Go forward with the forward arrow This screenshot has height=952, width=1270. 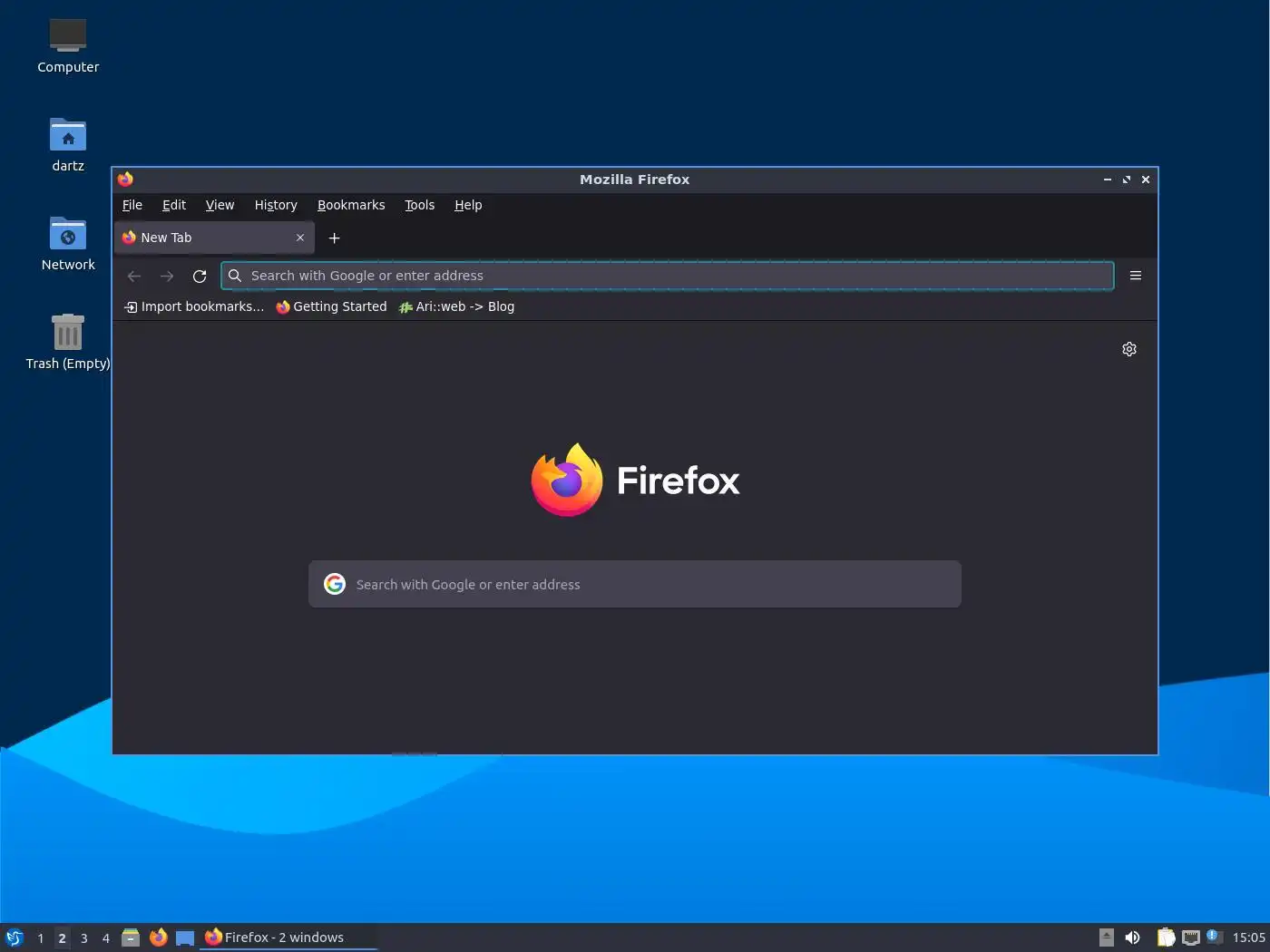pos(167,277)
